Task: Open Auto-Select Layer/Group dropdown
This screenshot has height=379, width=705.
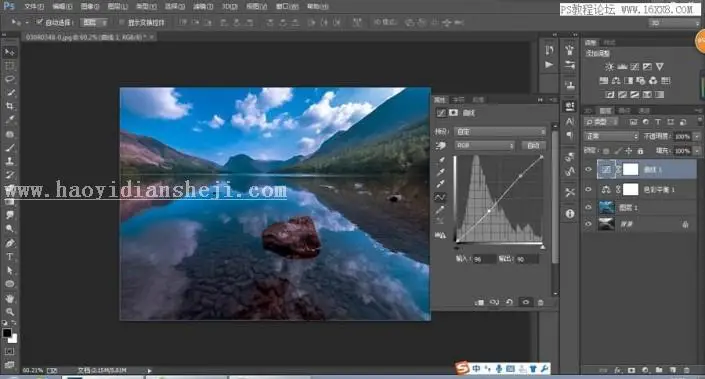Action: click(94, 22)
